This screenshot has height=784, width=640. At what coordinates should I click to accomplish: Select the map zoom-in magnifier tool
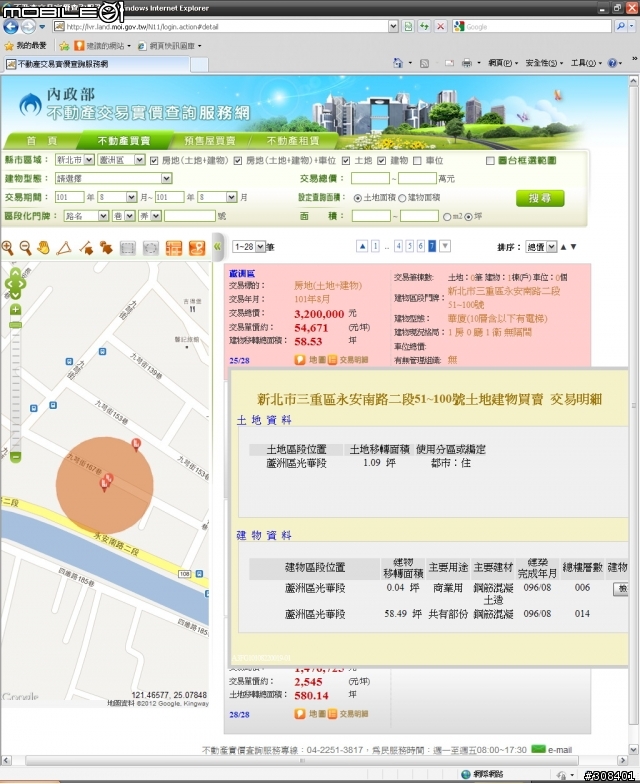8,248
